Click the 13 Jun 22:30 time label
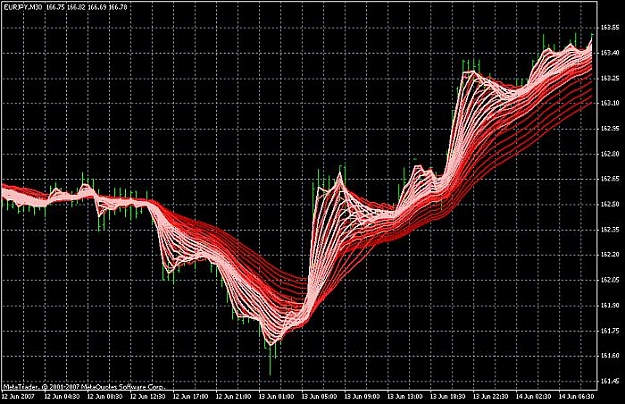Screen dimensions: 625x404 click(491, 397)
